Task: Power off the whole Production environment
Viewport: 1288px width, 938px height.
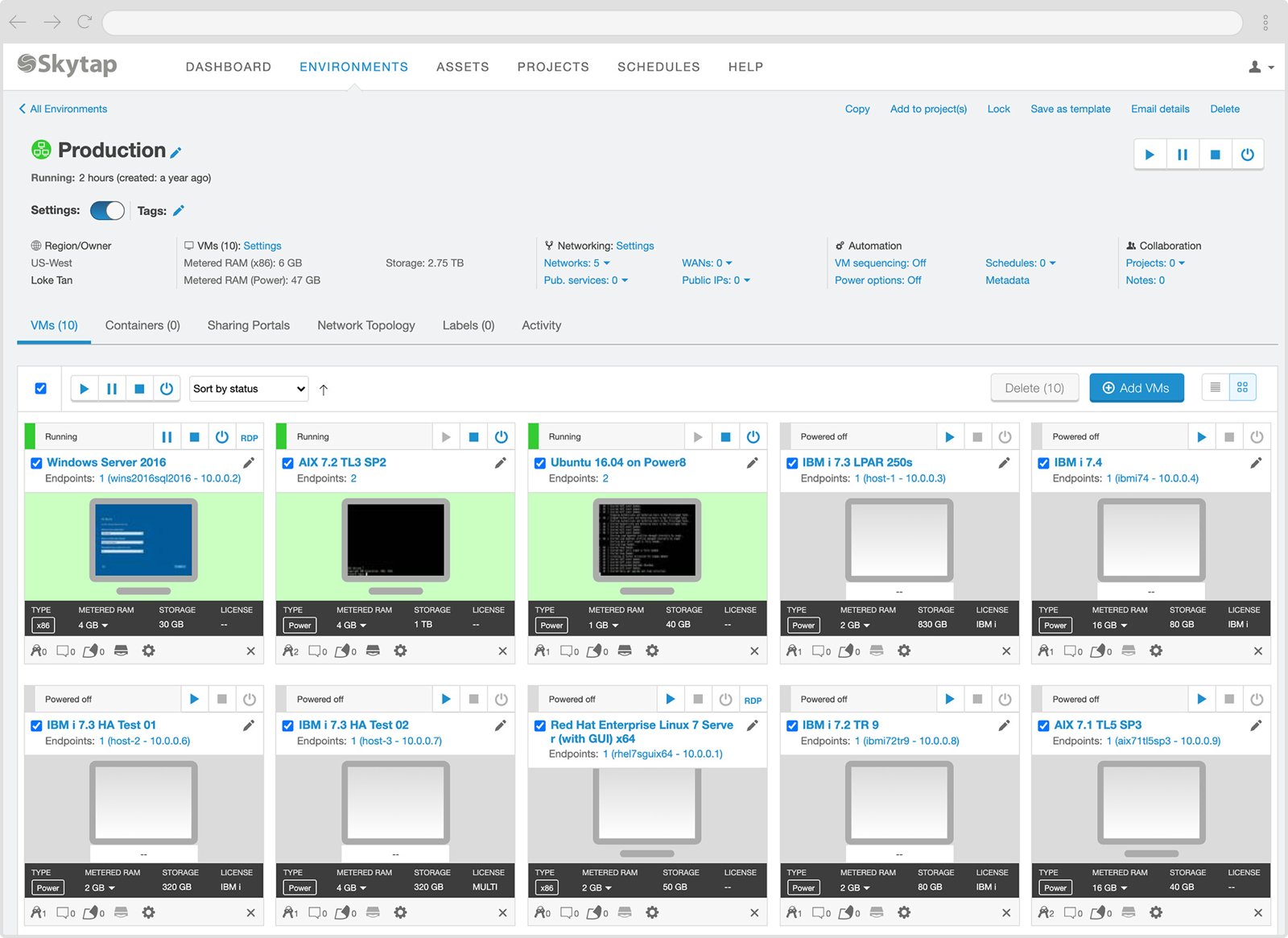Action: point(1247,155)
